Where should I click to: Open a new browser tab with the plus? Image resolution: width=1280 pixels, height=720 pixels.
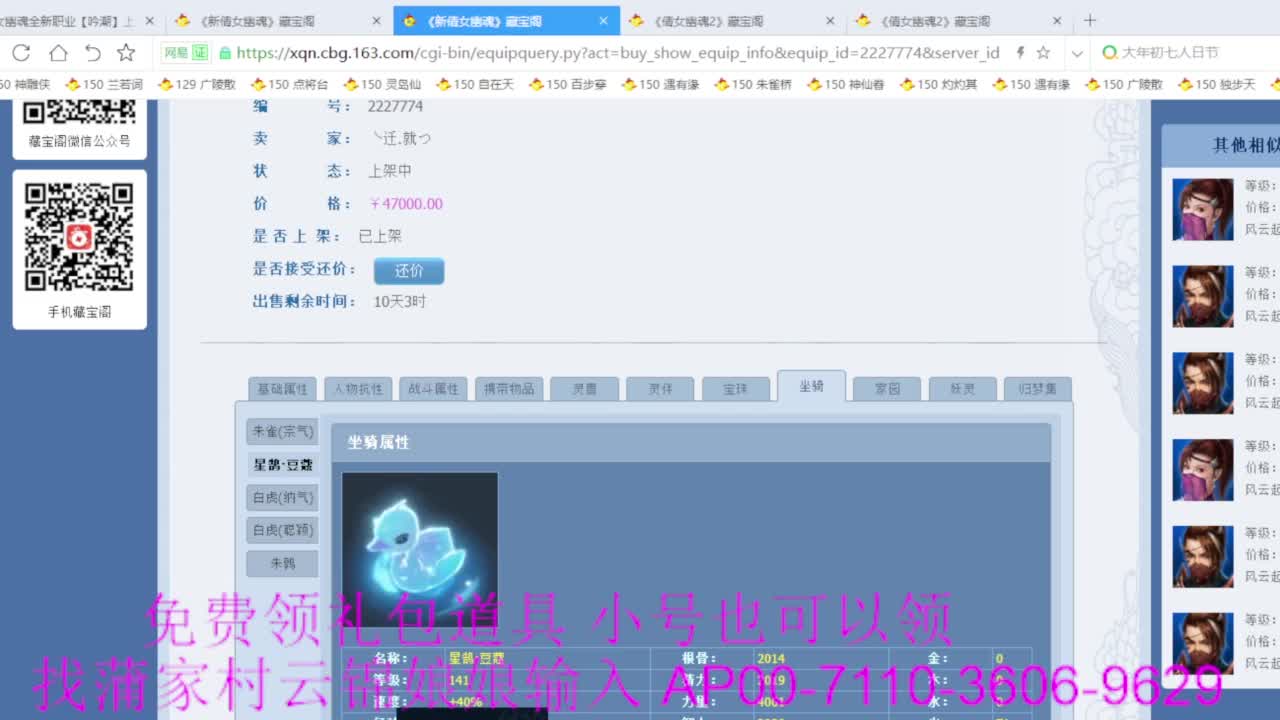tap(1090, 19)
